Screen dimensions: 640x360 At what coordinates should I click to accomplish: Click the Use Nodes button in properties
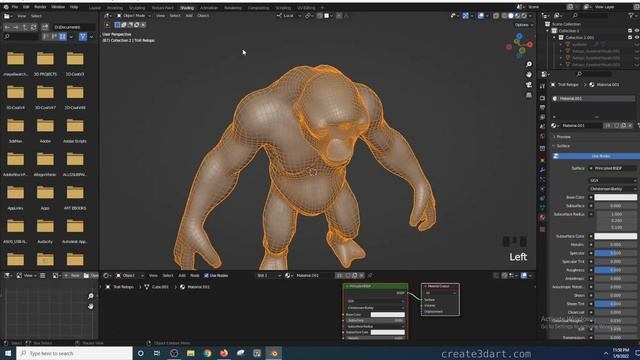(x=596, y=156)
